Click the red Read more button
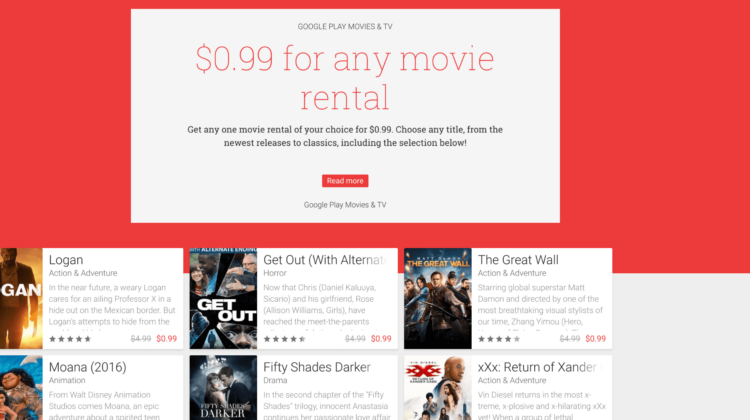750x420 pixels. (x=345, y=181)
